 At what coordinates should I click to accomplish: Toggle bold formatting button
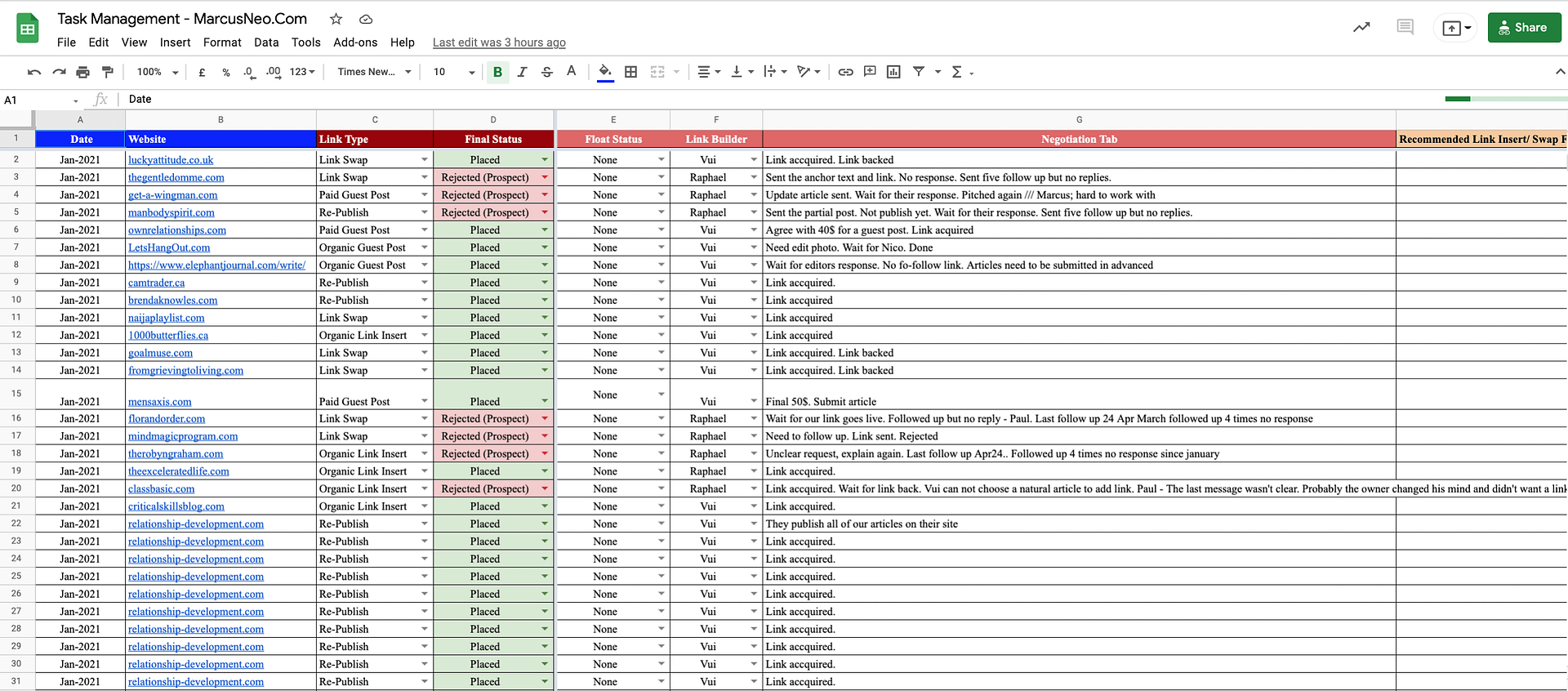pyautogui.click(x=497, y=72)
